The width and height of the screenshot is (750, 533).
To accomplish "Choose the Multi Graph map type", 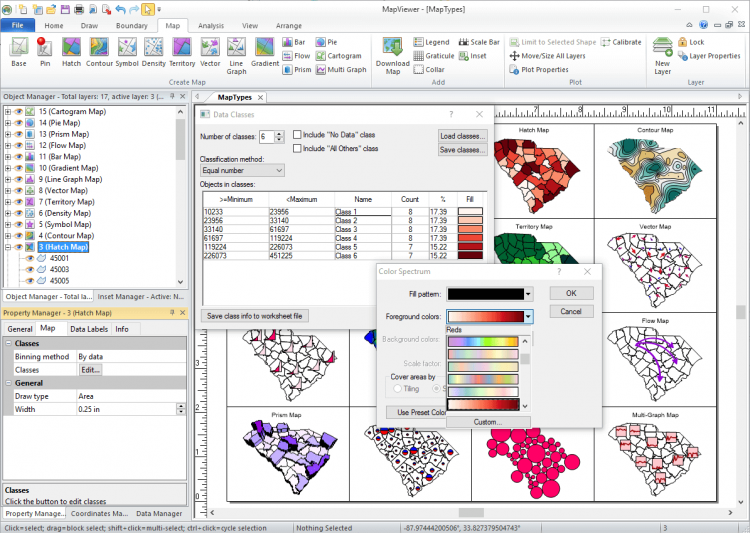I will [341, 70].
